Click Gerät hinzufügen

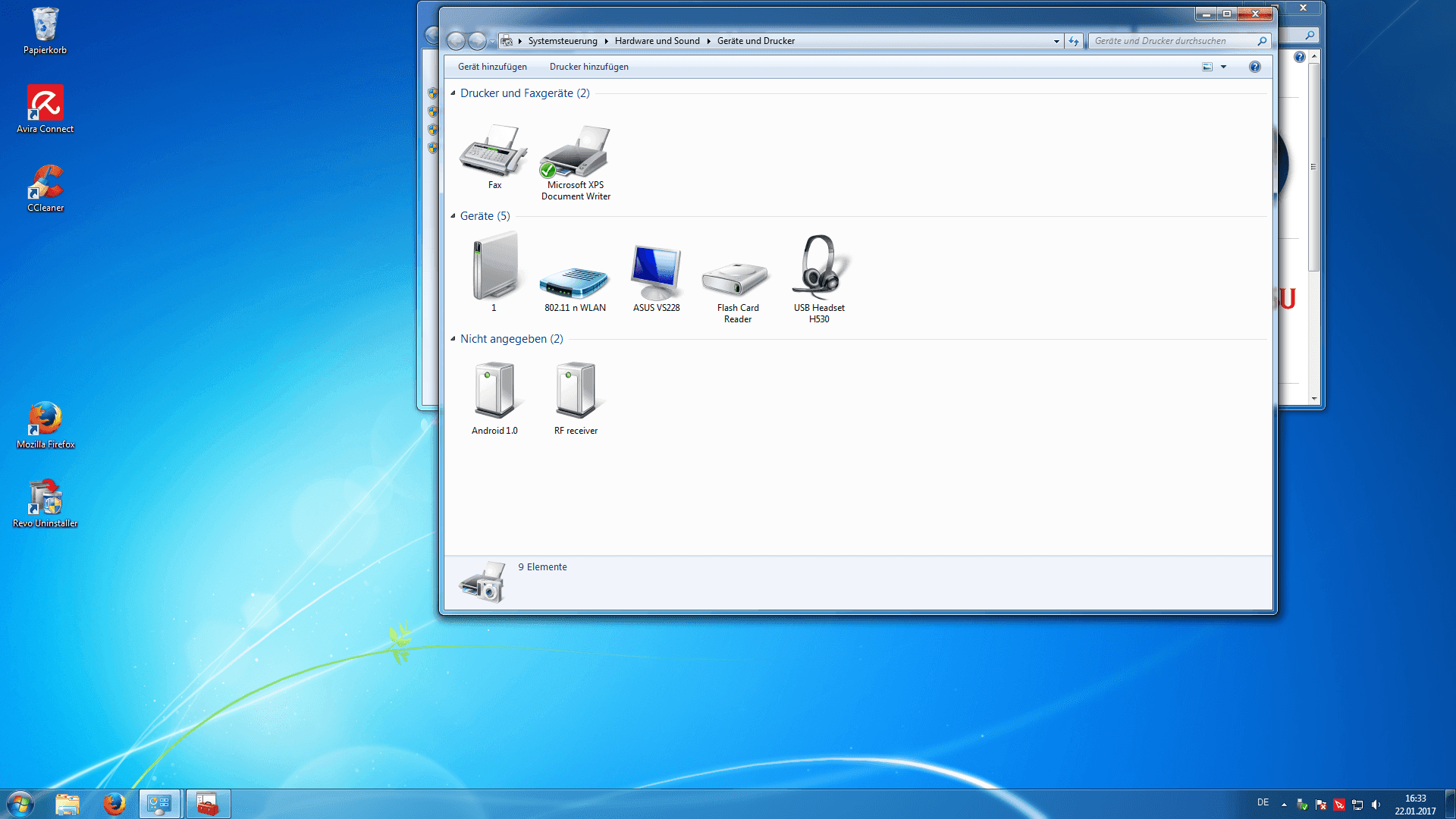[492, 67]
